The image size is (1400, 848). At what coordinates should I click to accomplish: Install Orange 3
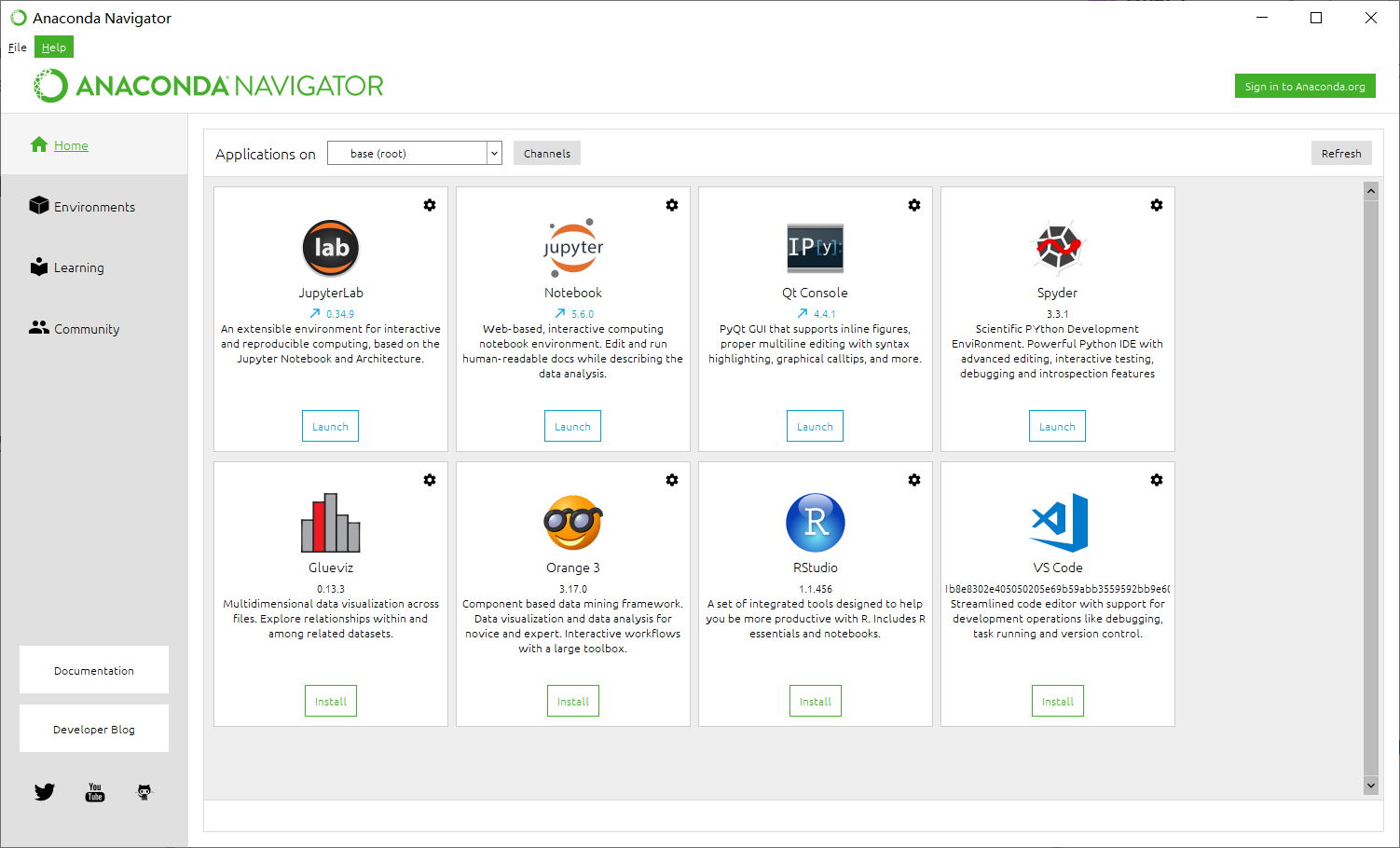point(573,701)
